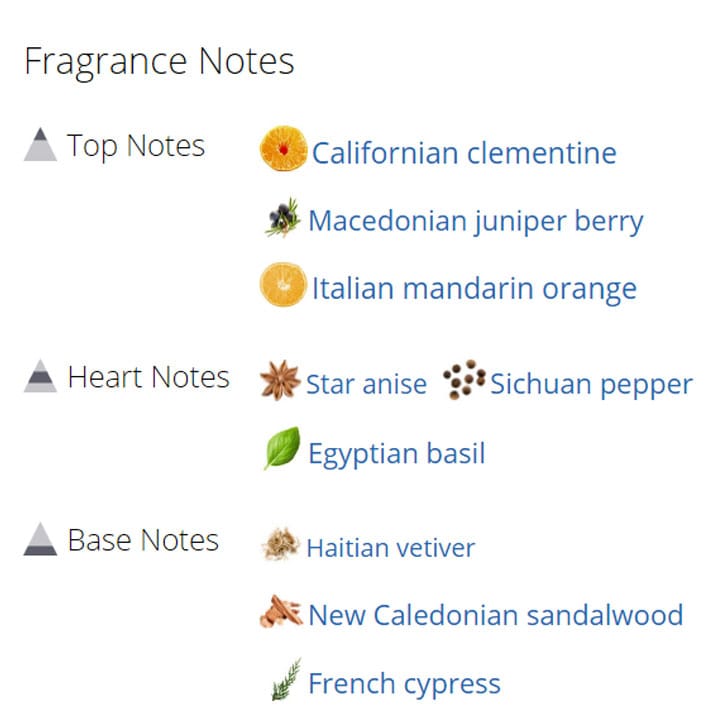Click the New Caledonian sandalwood icon
This screenshot has width=720, height=720.
(x=281, y=613)
